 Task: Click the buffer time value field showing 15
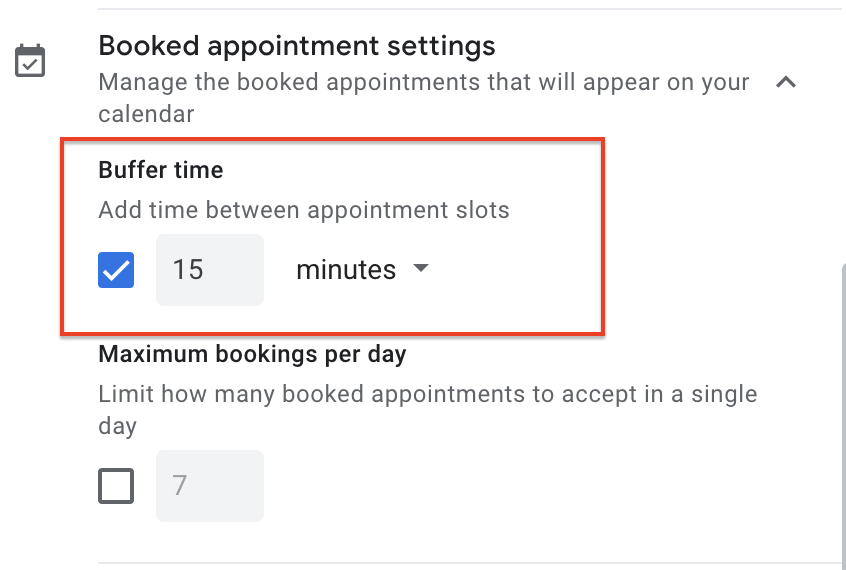209,270
